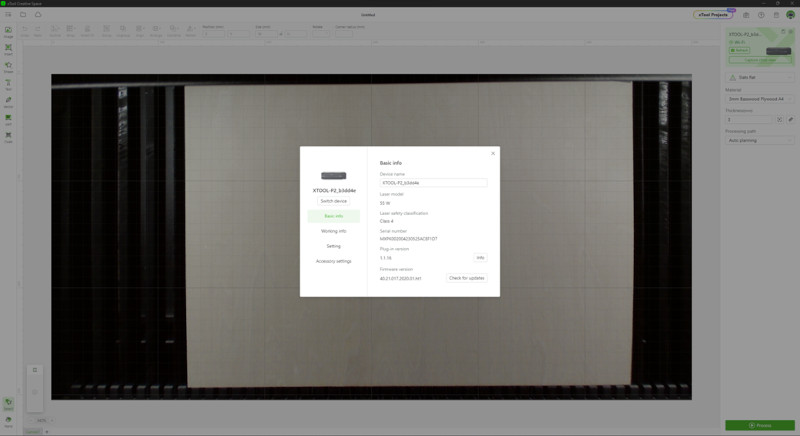Select the Image tool in left sidebar
The width and height of the screenshot is (800, 436).
8,32
